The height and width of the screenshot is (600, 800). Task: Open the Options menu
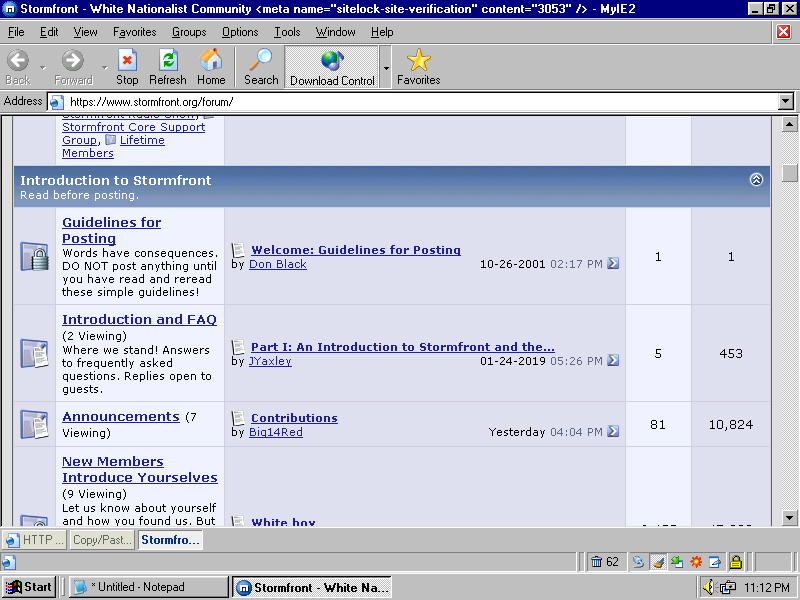pyautogui.click(x=240, y=32)
